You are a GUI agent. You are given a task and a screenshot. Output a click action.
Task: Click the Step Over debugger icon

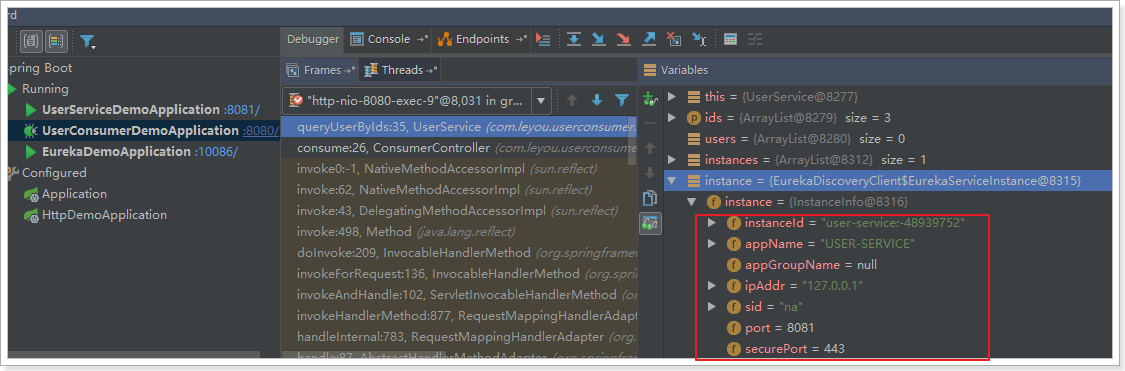(x=573, y=39)
